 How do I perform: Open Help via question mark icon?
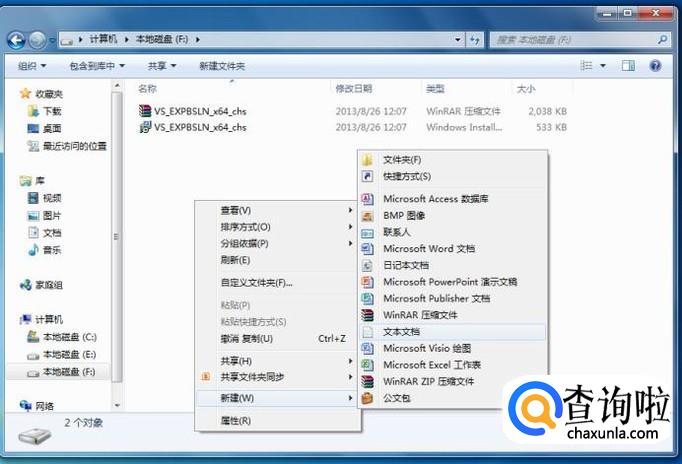pyautogui.click(x=655, y=66)
